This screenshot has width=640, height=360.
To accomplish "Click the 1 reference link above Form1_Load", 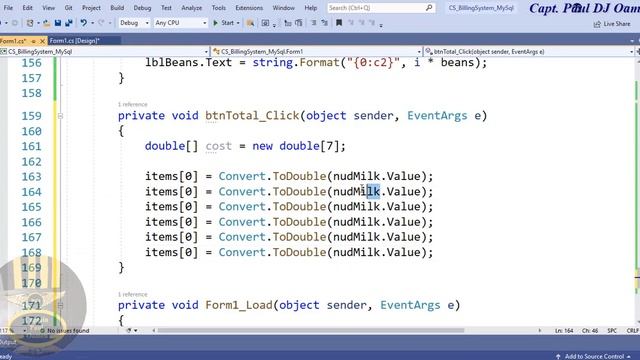I will [133, 294].
